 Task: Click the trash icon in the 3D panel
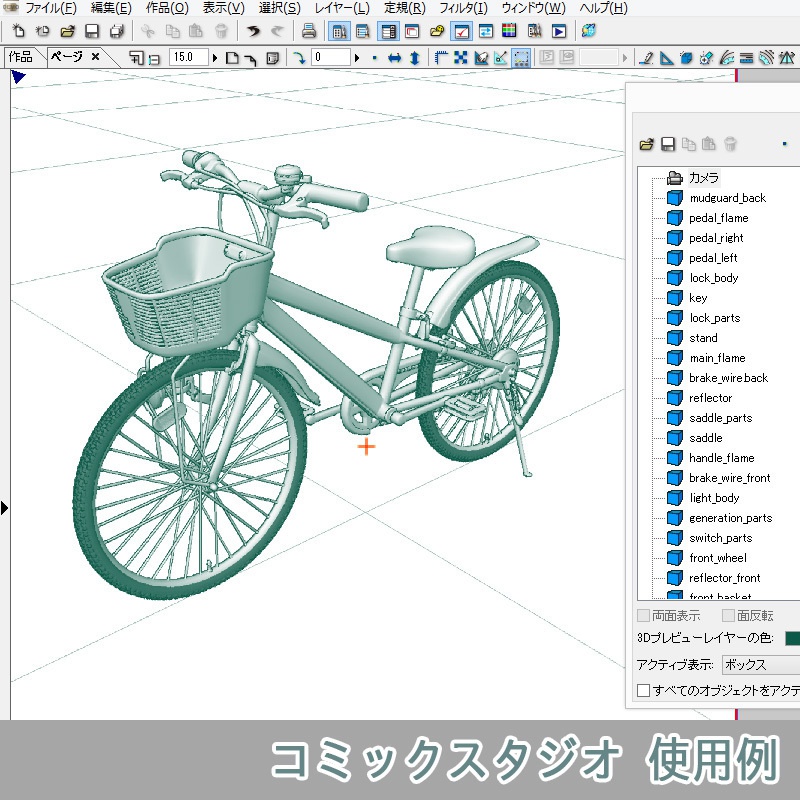(x=730, y=143)
